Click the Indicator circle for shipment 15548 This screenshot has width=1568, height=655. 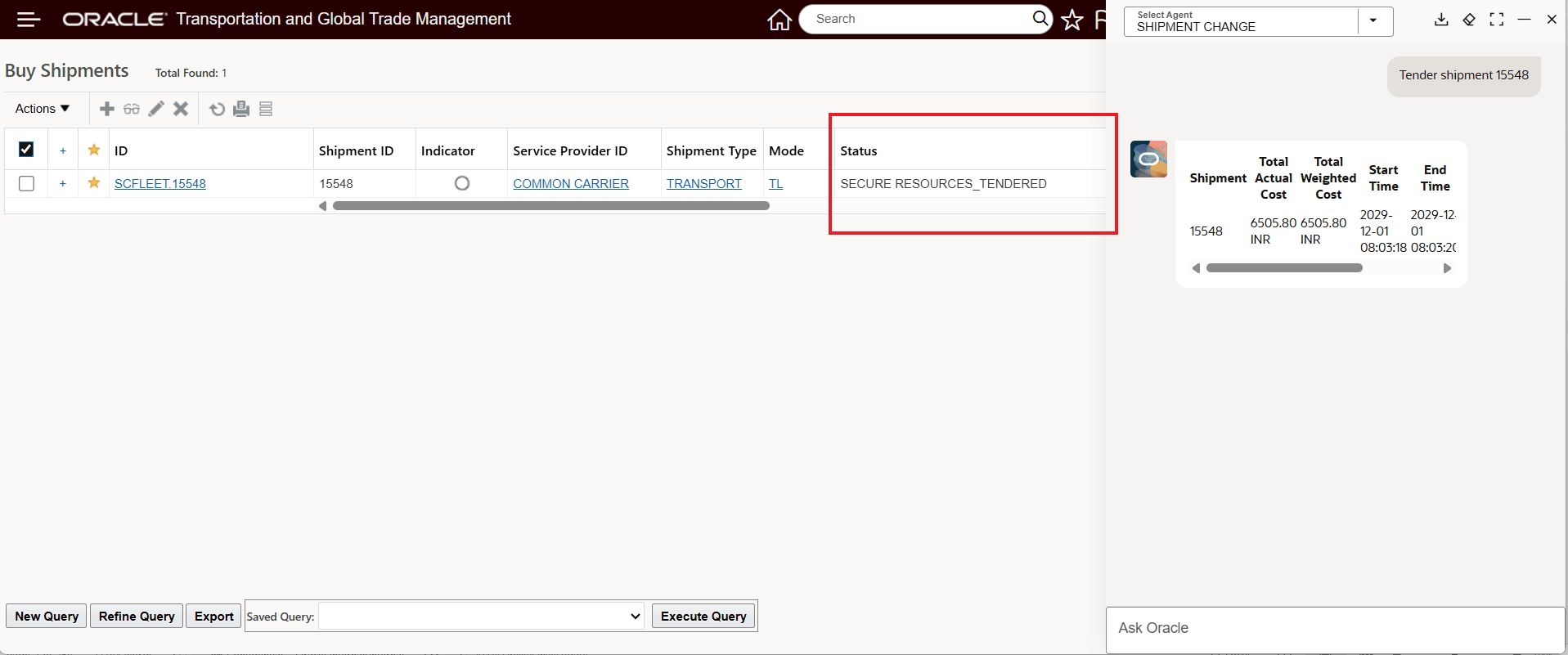(x=462, y=183)
